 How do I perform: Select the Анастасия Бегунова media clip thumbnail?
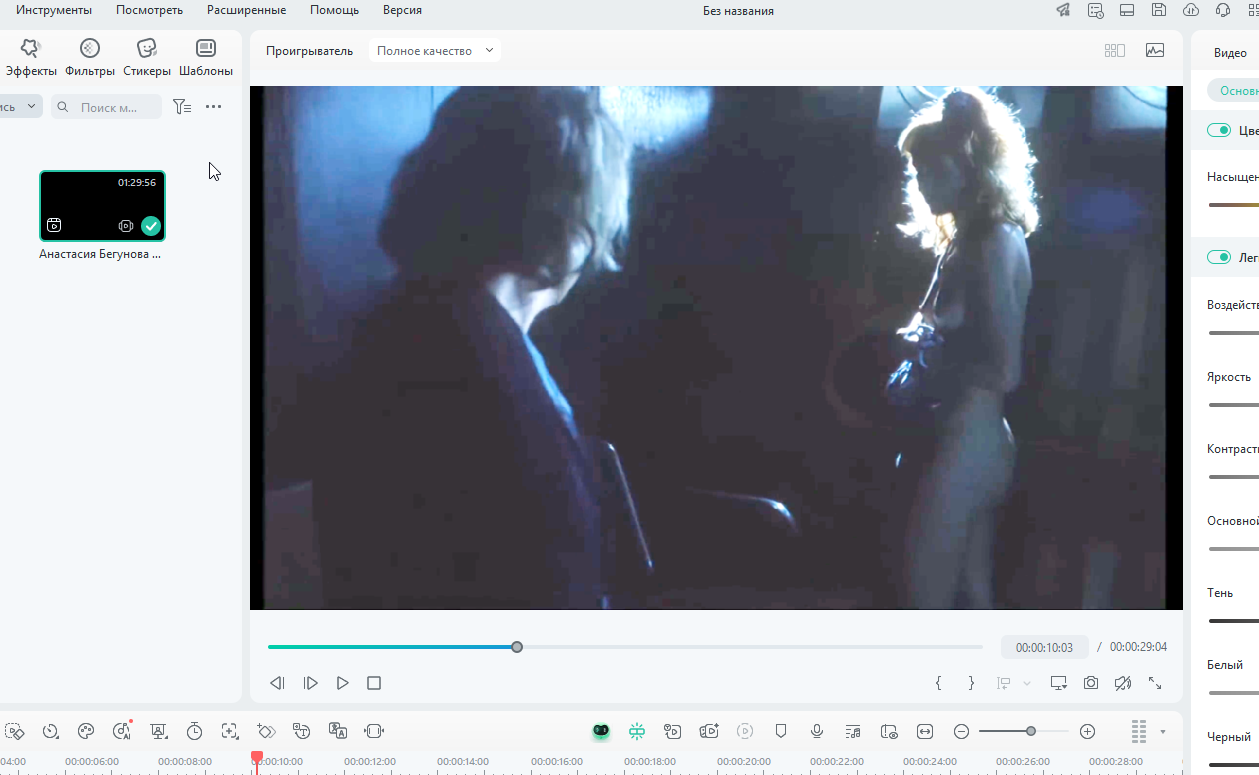tap(102, 206)
